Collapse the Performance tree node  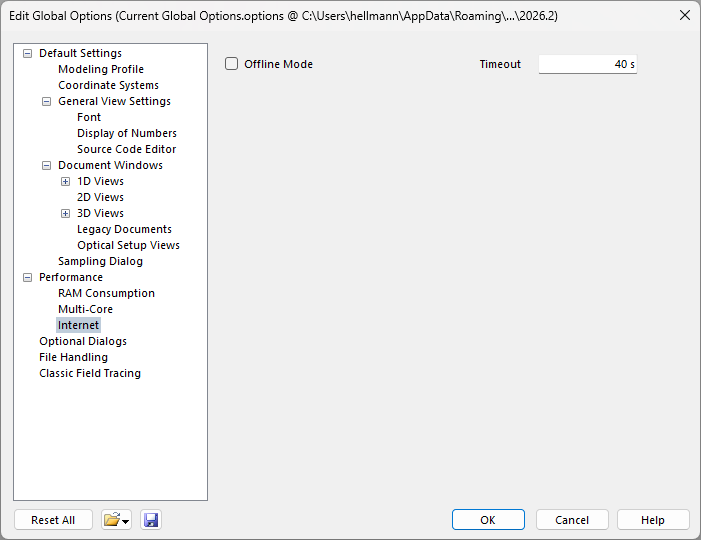click(28, 278)
